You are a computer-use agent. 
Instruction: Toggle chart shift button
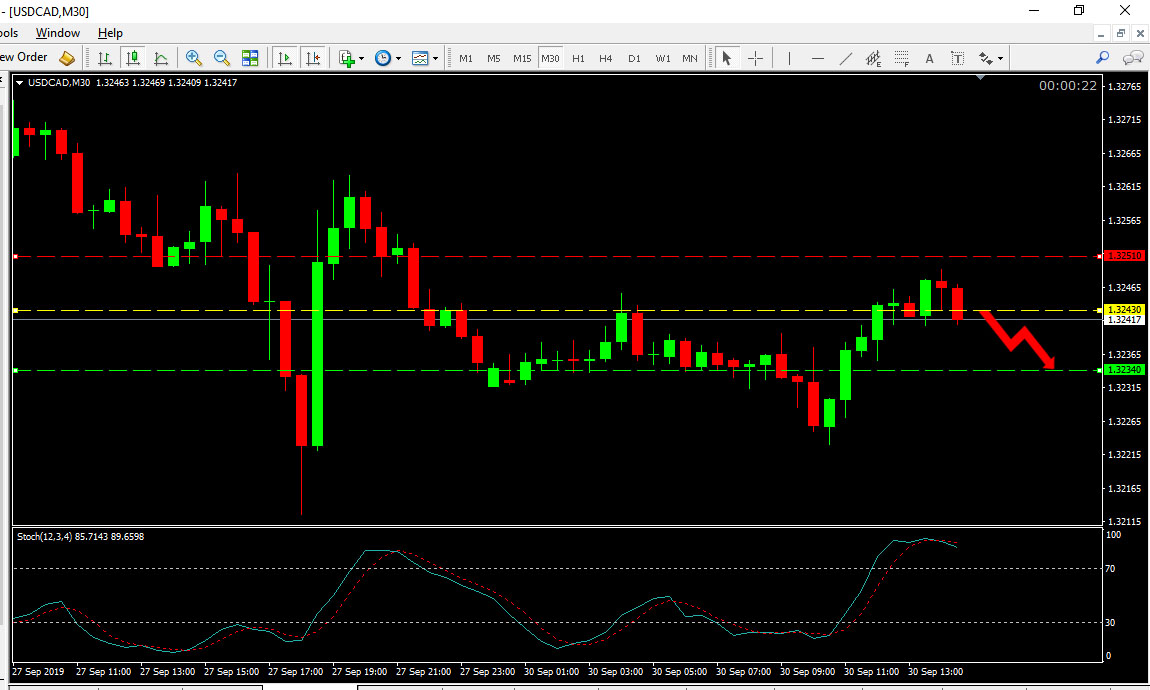pos(312,58)
